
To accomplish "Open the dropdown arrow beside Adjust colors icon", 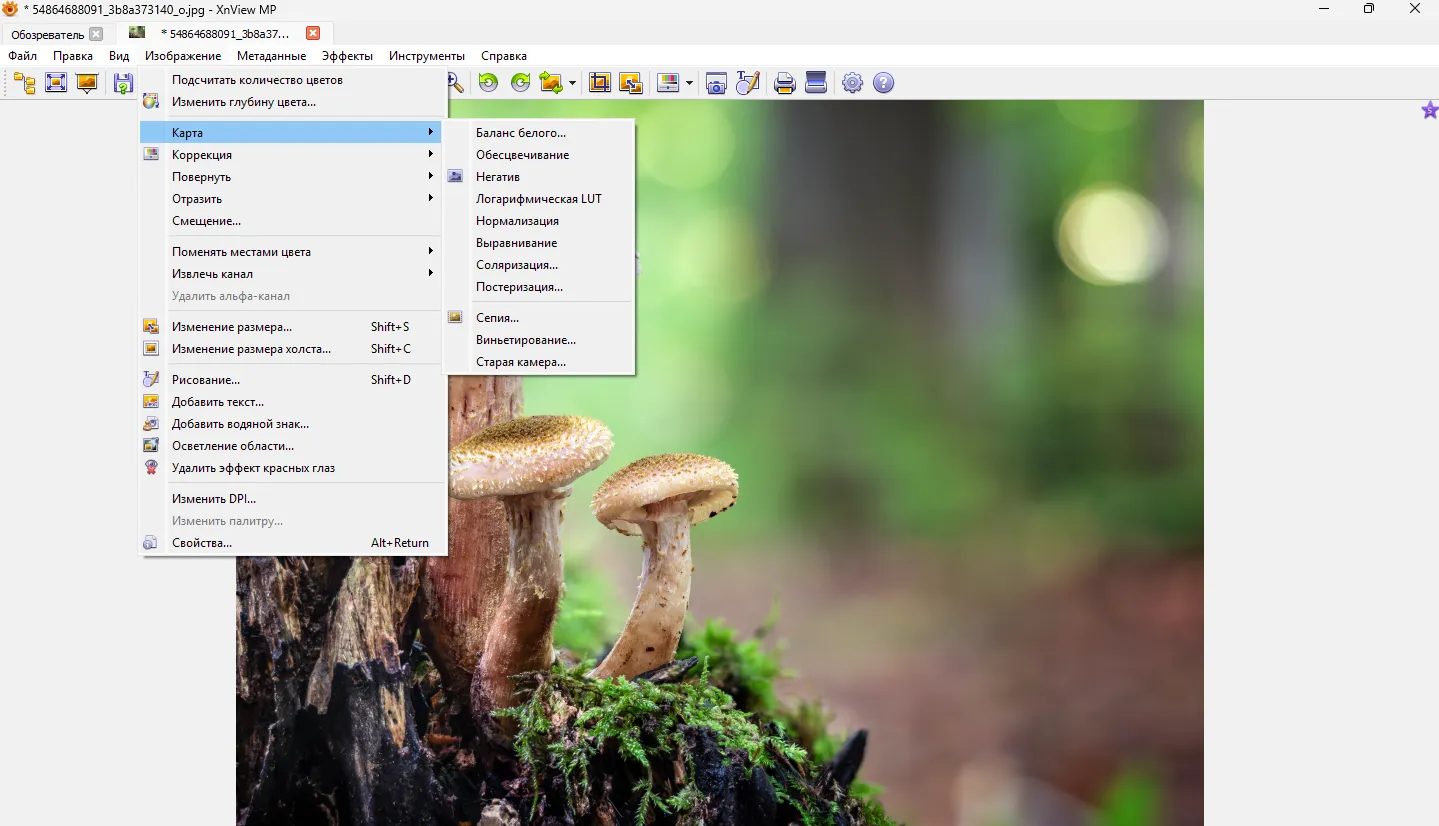I will click(x=687, y=83).
